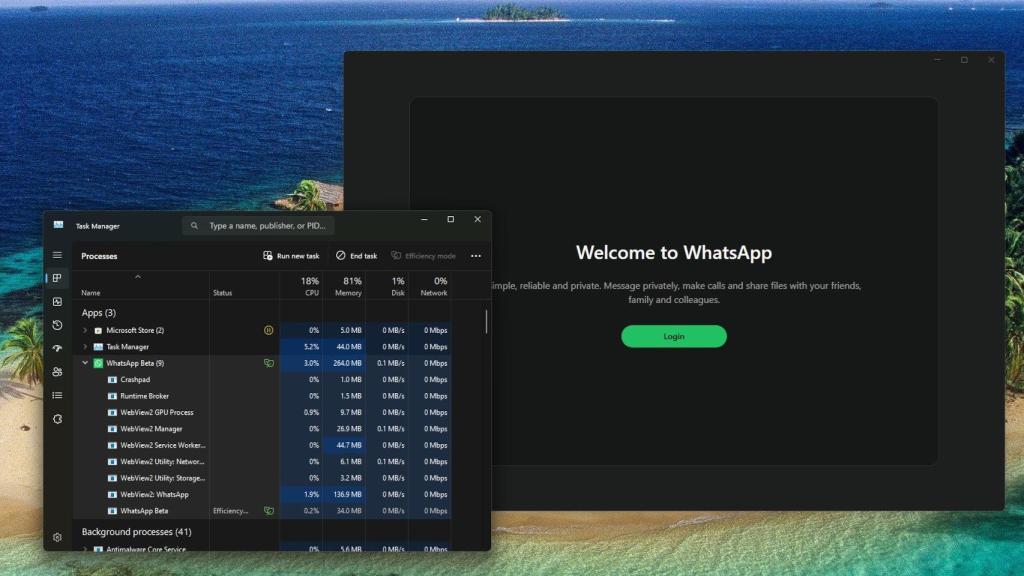1024x576 pixels.
Task: Click the process name search field
Action: [x=258, y=225]
